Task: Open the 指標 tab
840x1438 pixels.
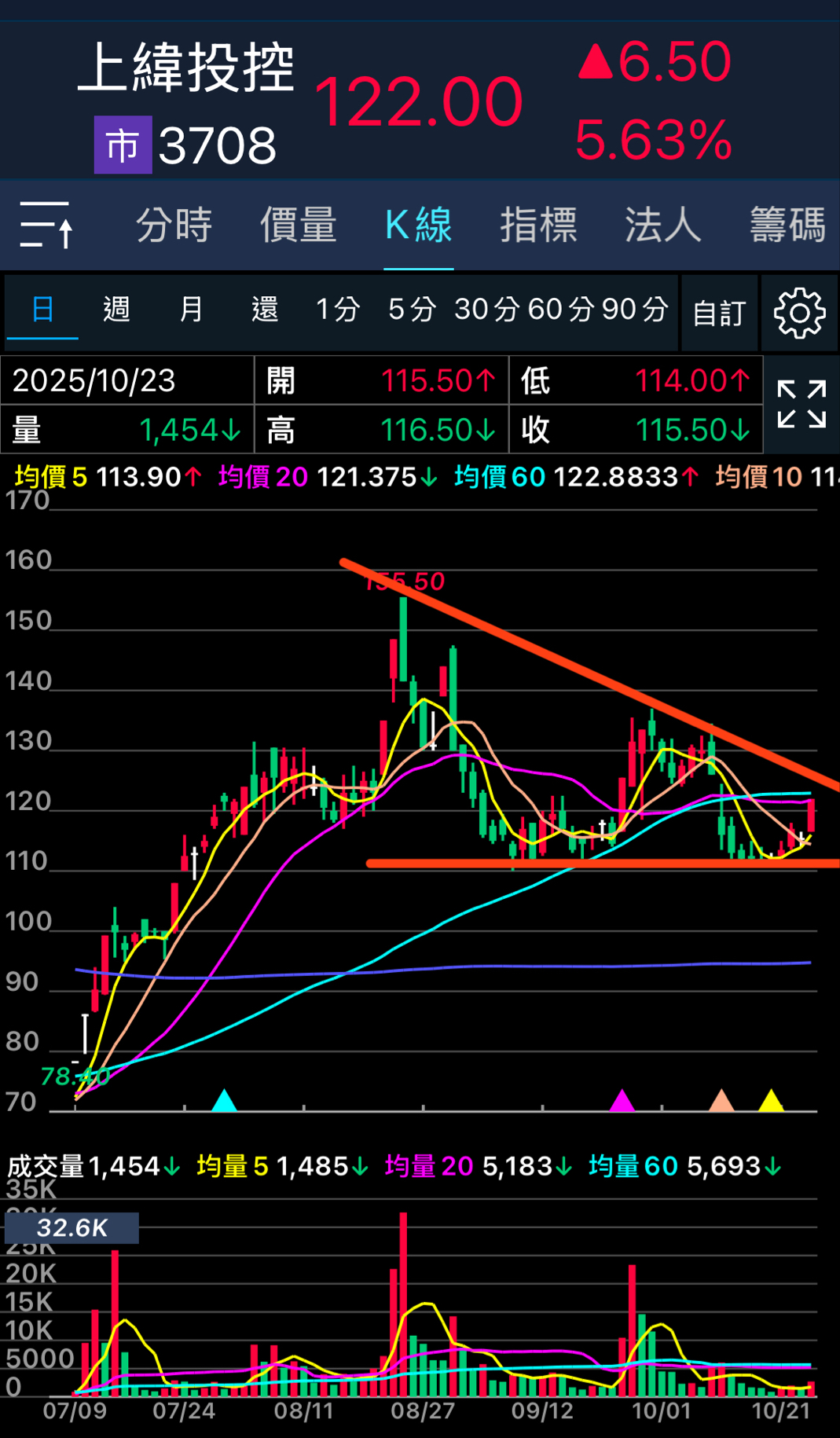Action: pyautogui.click(x=539, y=226)
